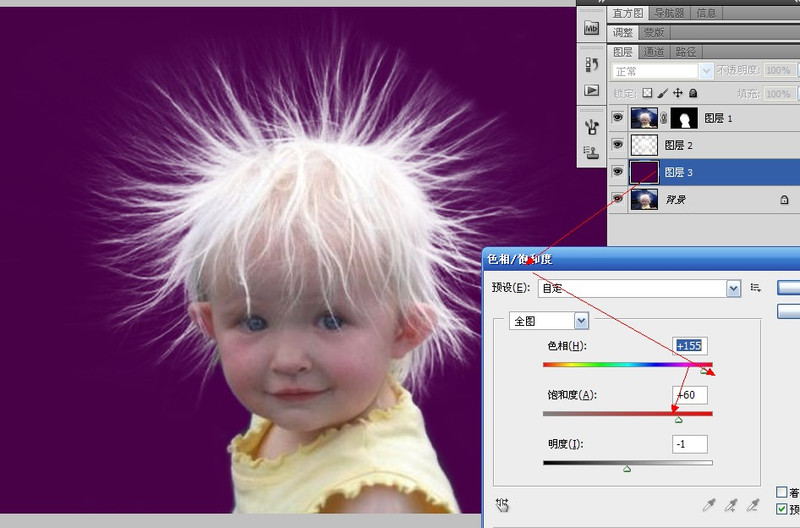Click the lock image pixels brush icon
This screenshot has width=800, height=528.
tap(662, 93)
